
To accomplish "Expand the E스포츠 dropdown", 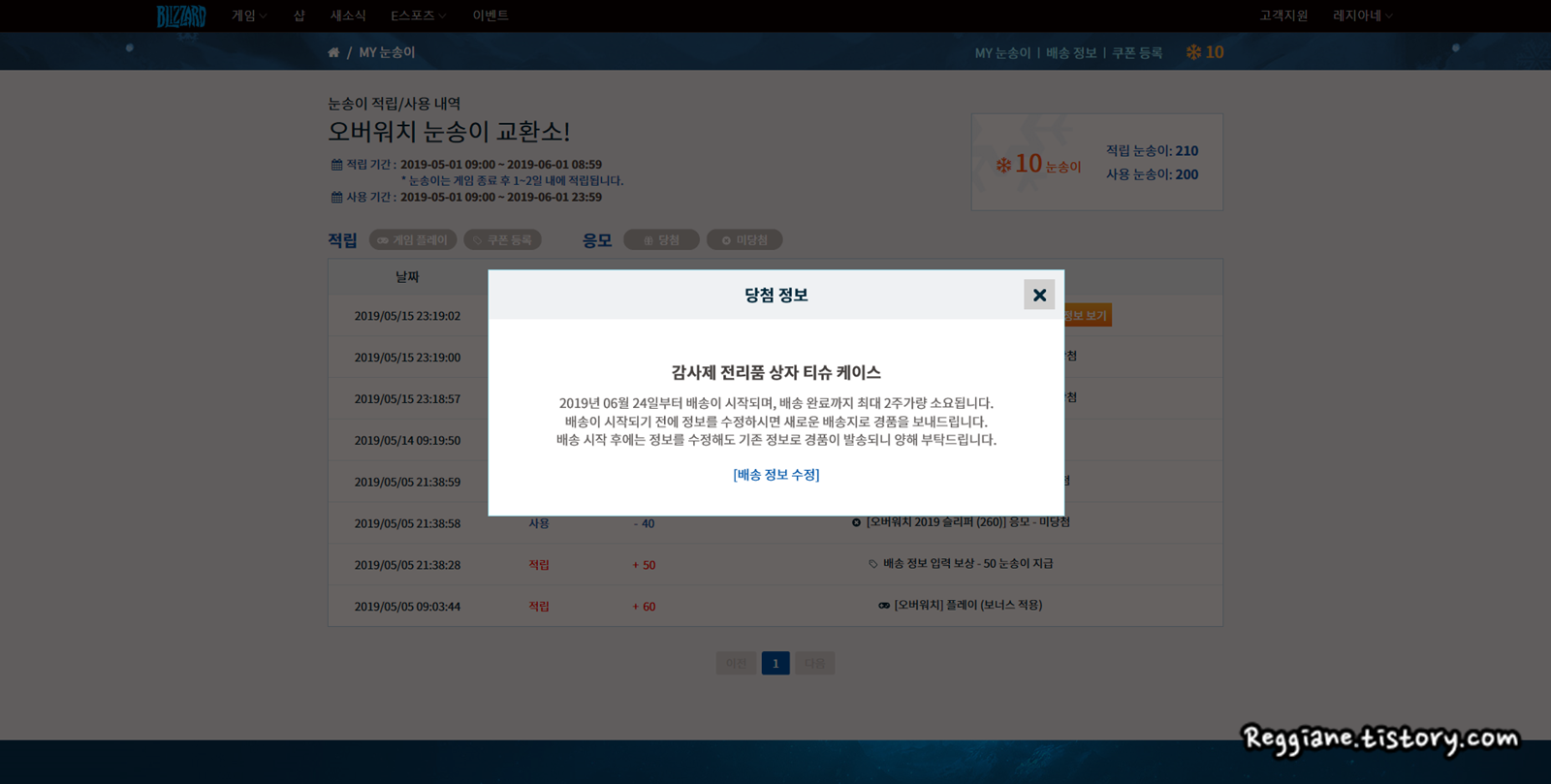I will [x=418, y=16].
